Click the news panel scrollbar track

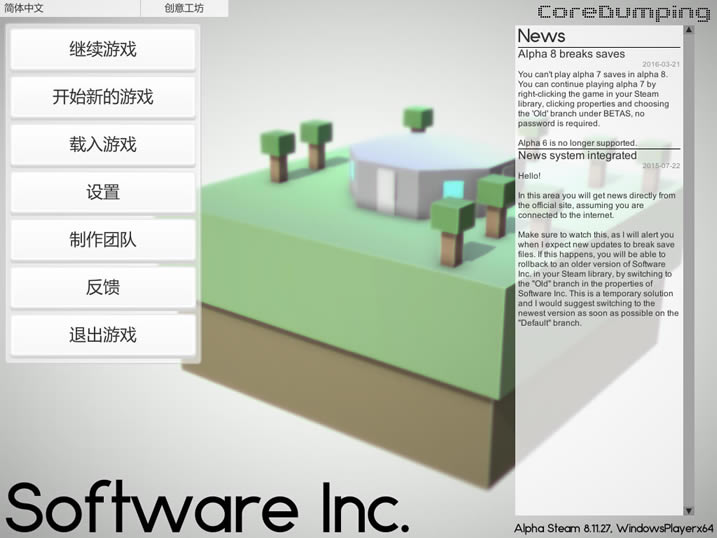point(689,270)
